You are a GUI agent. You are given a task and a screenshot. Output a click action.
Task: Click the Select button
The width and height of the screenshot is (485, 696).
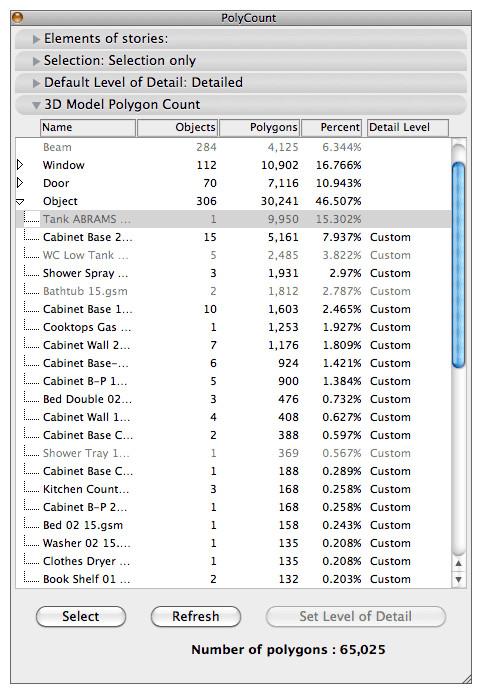(x=81, y=617)
